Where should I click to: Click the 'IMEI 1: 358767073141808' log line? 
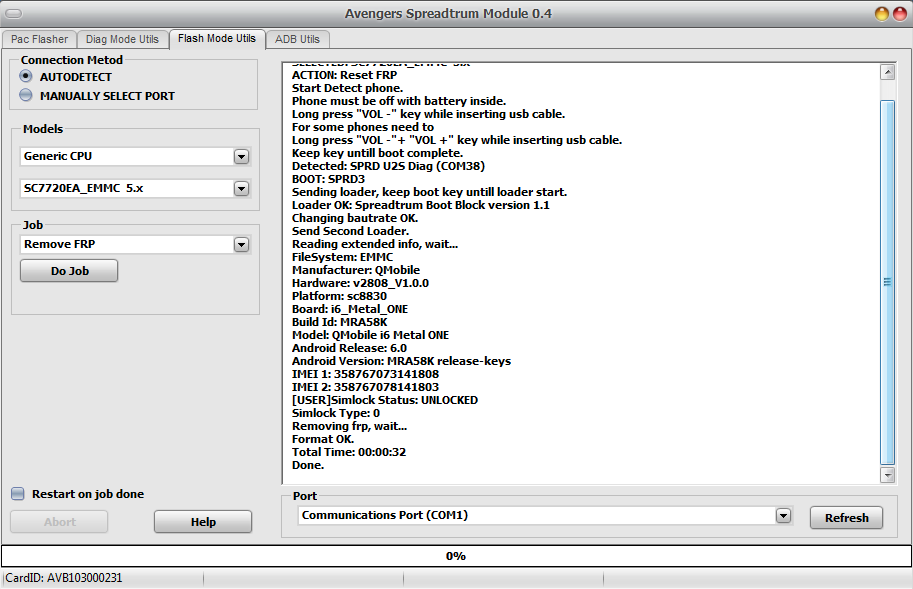(365, 374)
